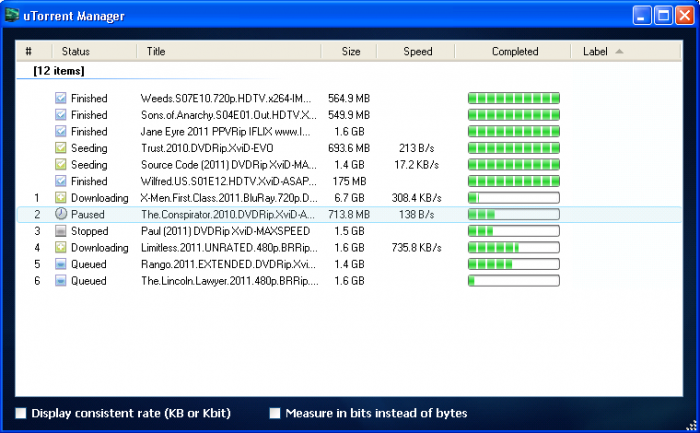Select title The.Conspirator.2010.DVDRip.XviD
The image size is (700, 433).
pos(228,214)
